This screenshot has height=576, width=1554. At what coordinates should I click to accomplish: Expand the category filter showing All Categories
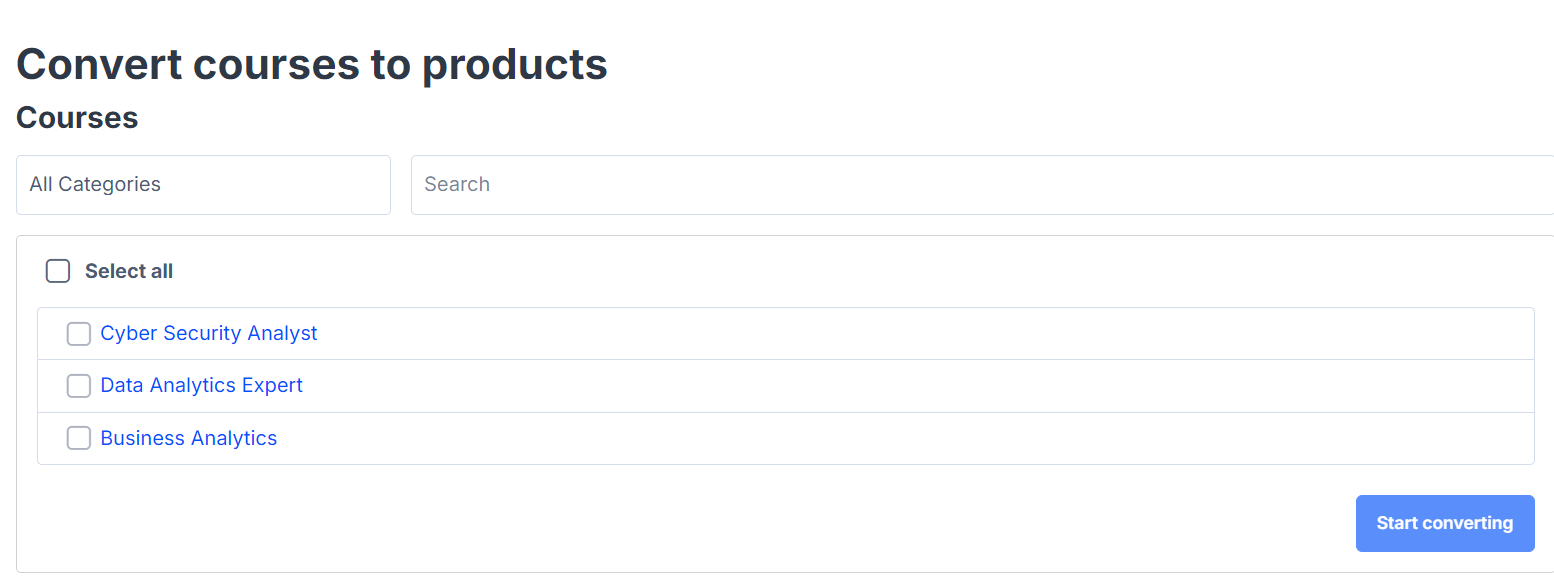(95, 185)
